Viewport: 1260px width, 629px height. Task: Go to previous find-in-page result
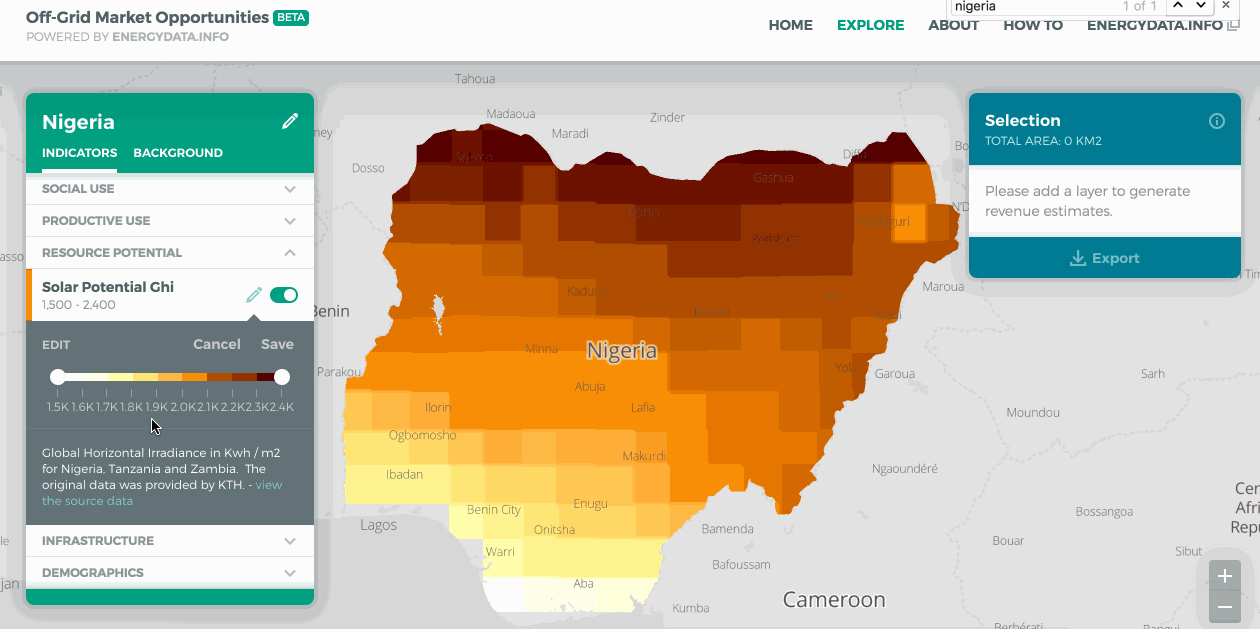coord(1177,6)
